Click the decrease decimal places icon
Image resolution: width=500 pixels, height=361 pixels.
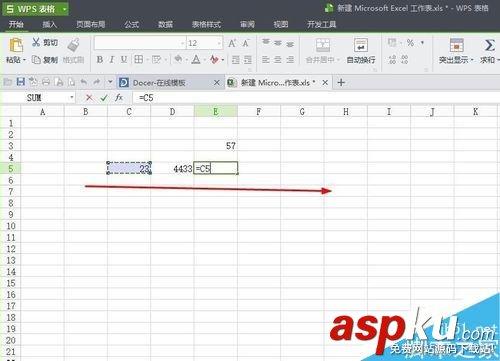(404, 60)
